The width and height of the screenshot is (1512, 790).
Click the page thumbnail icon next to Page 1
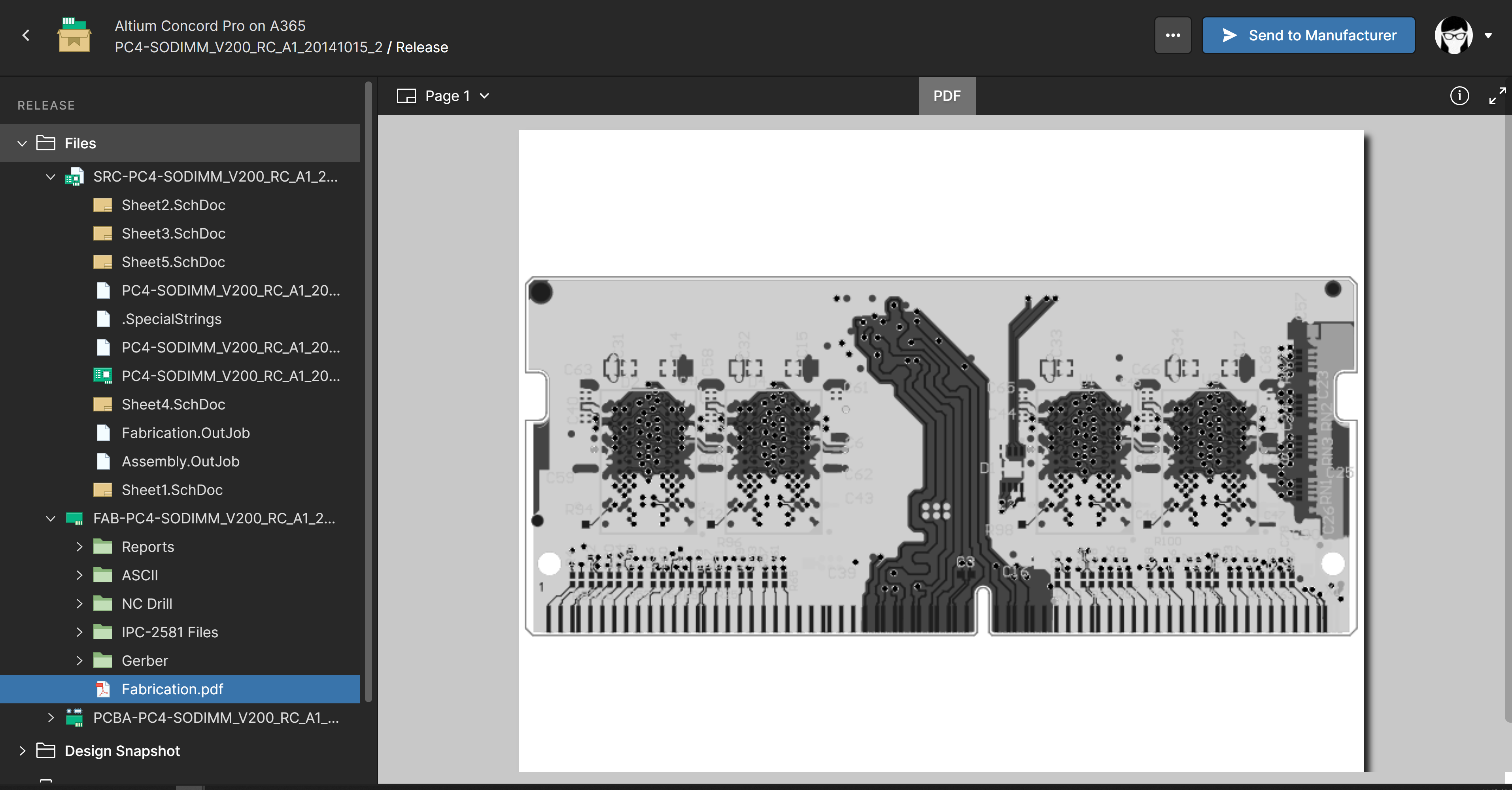pos(406,95)
